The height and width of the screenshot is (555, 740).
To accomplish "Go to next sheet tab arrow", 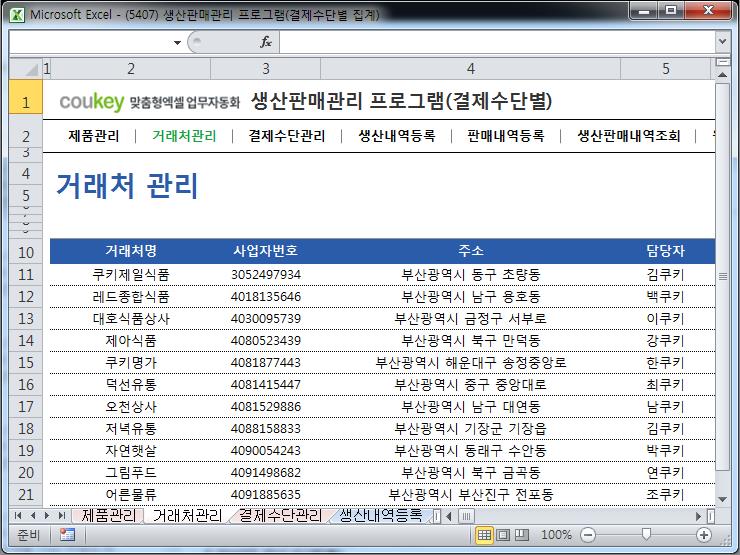I will [47, 515].
